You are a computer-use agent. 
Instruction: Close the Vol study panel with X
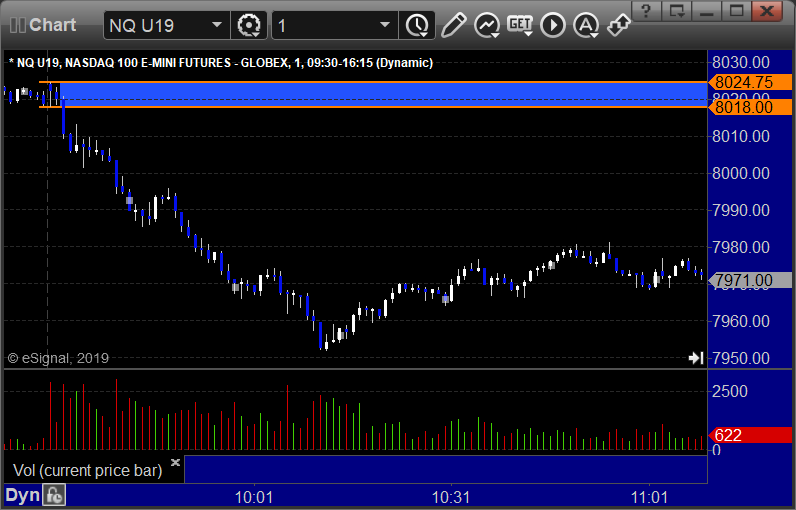click(x=175, y=462)
